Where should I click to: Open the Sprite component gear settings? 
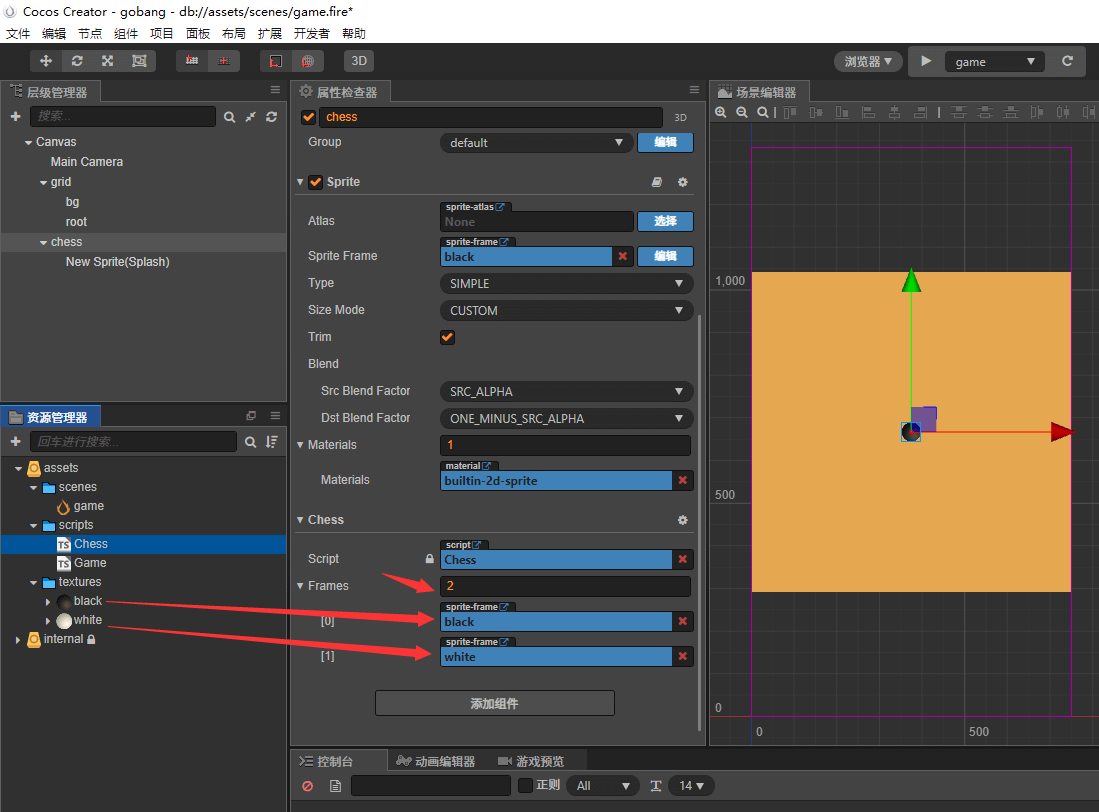[x=683, y=182]
